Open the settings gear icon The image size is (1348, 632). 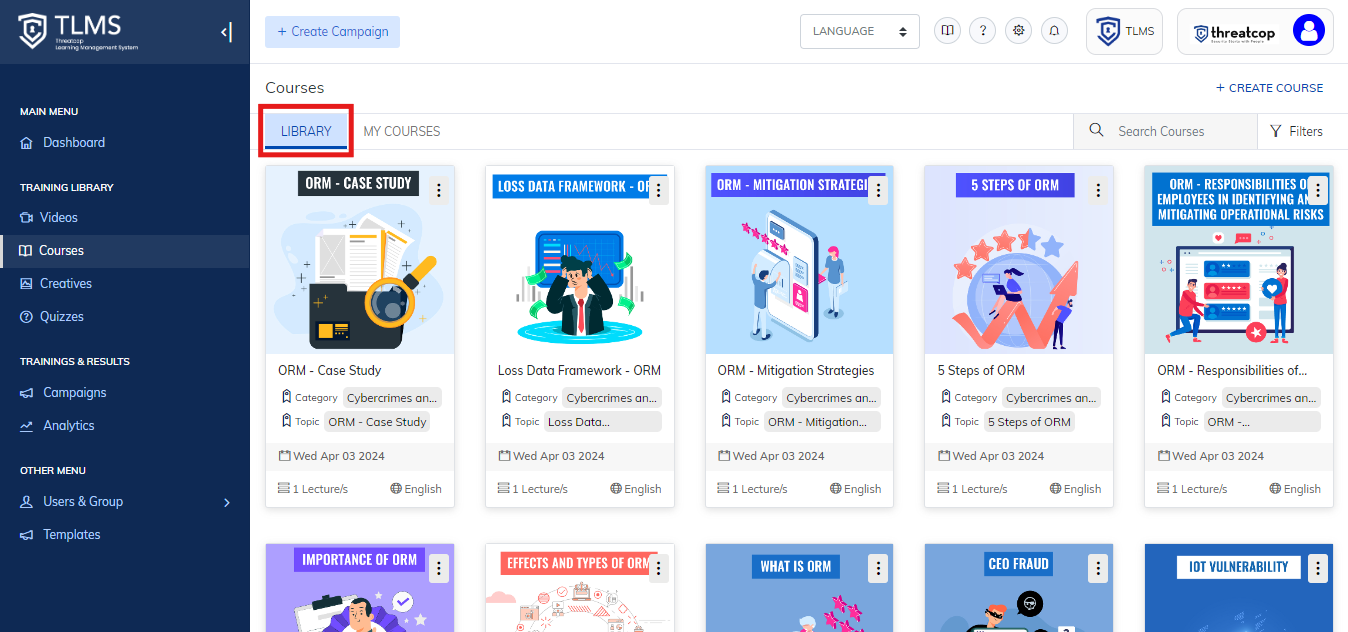click(x=1019, y=31)
